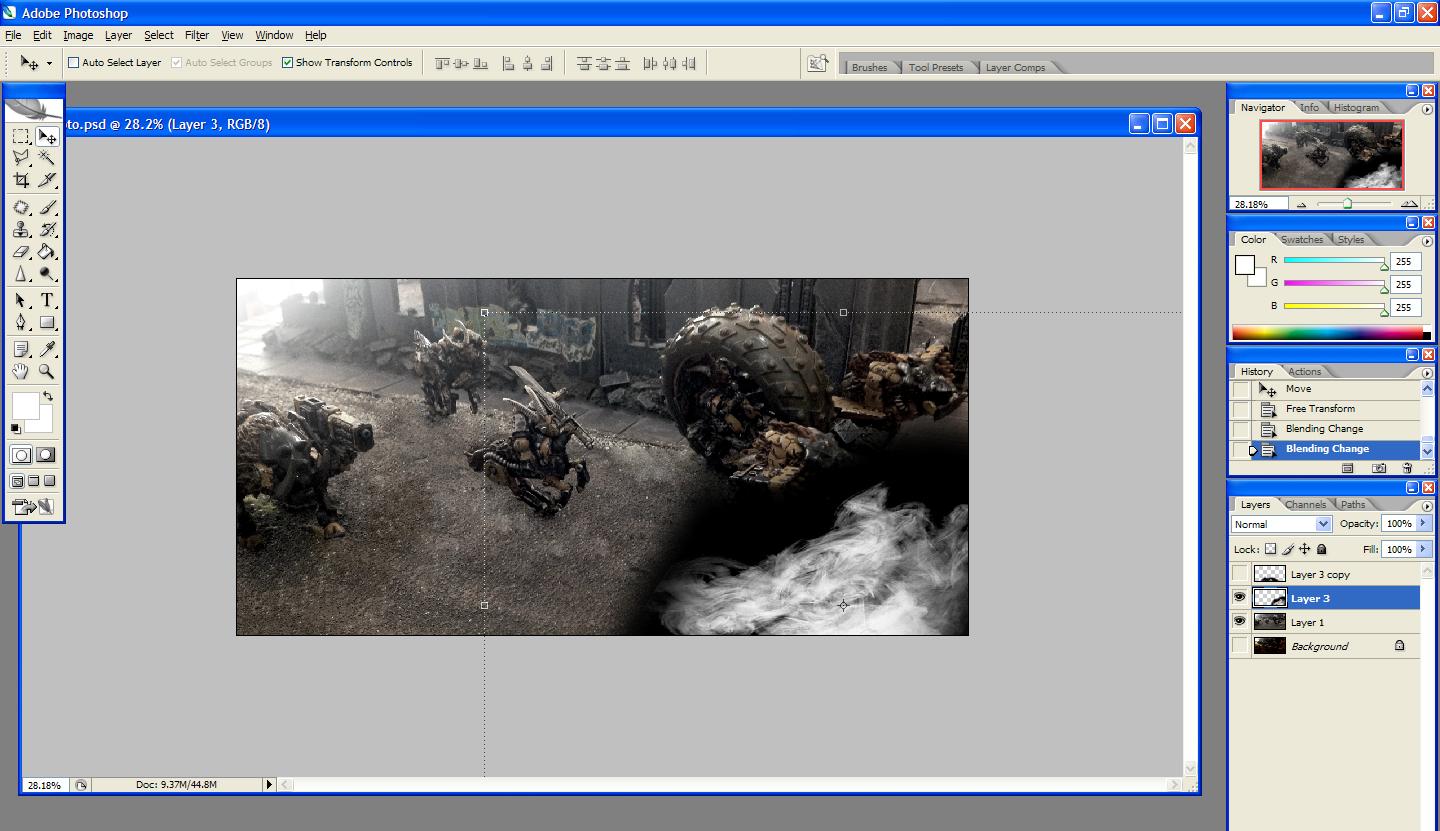Uncheck Show Transform Controls
1440x831 pixels.
[287, 62]
